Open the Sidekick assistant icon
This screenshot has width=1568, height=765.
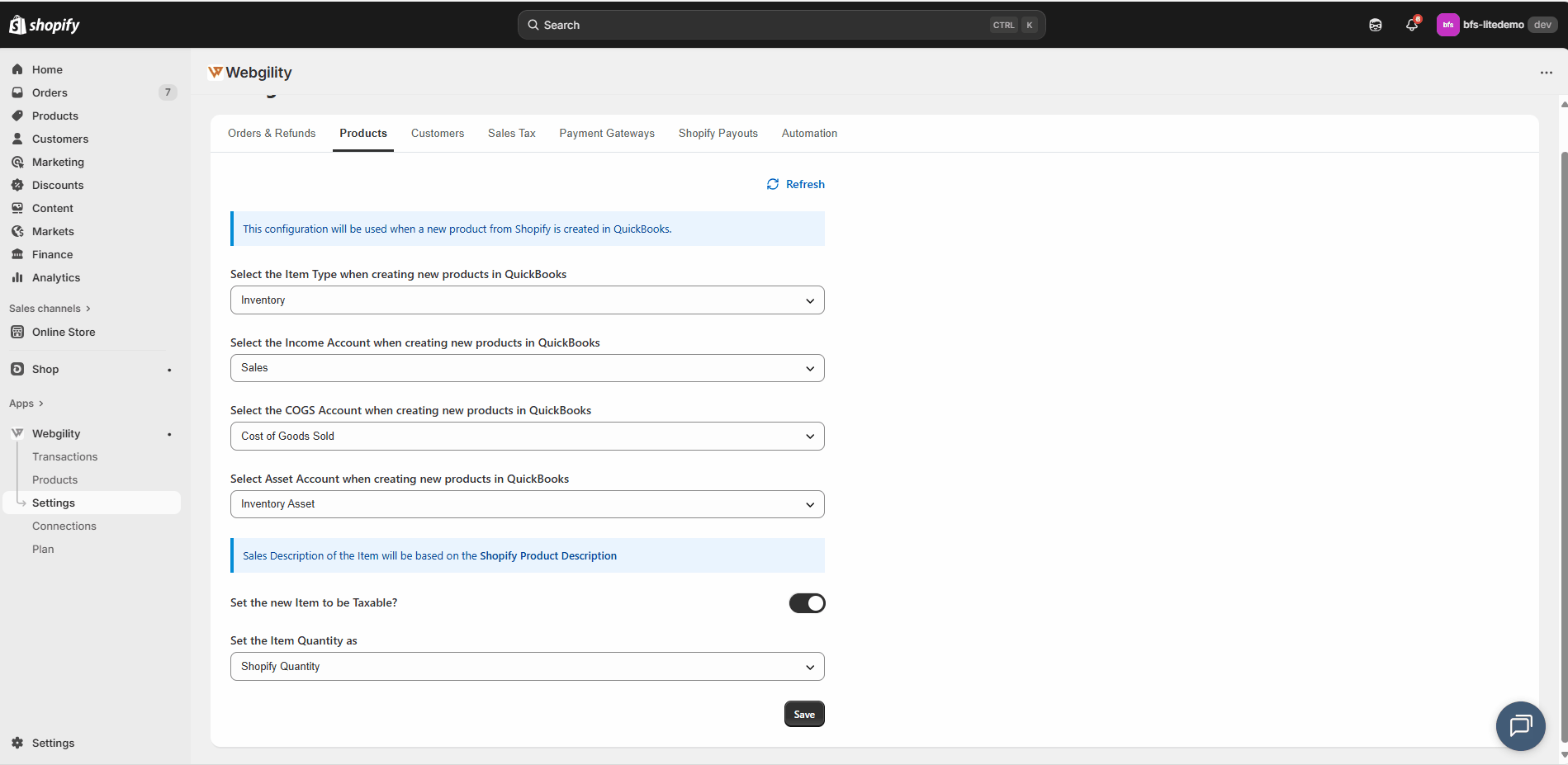click(1376, 25)
